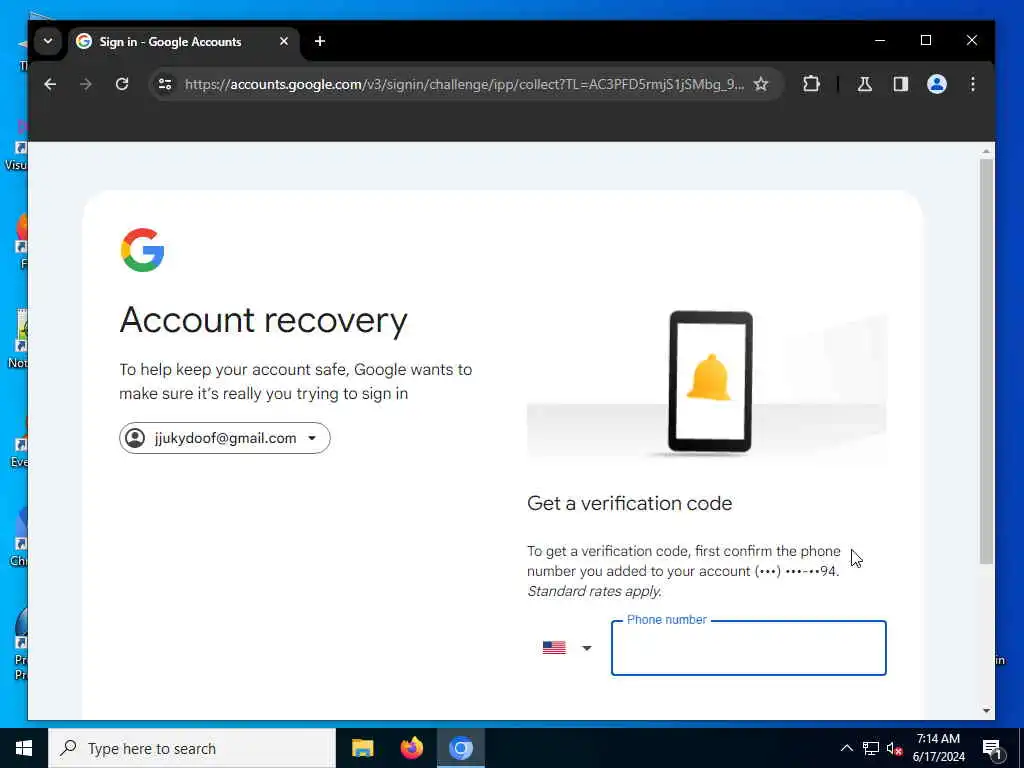Click the Chrome taskbar icon
The image size is (1024, 768).
coord(460,748)
